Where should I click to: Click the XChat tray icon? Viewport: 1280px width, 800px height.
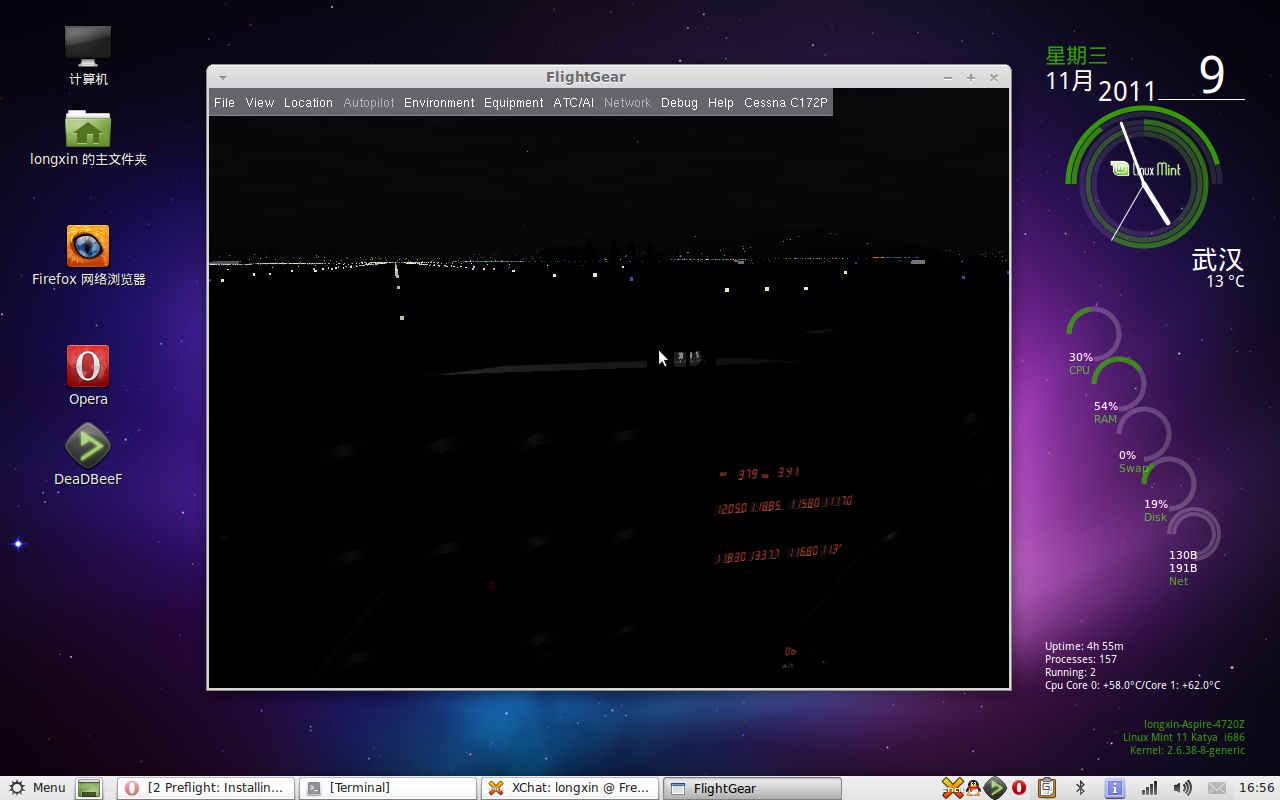coord(953,788)
